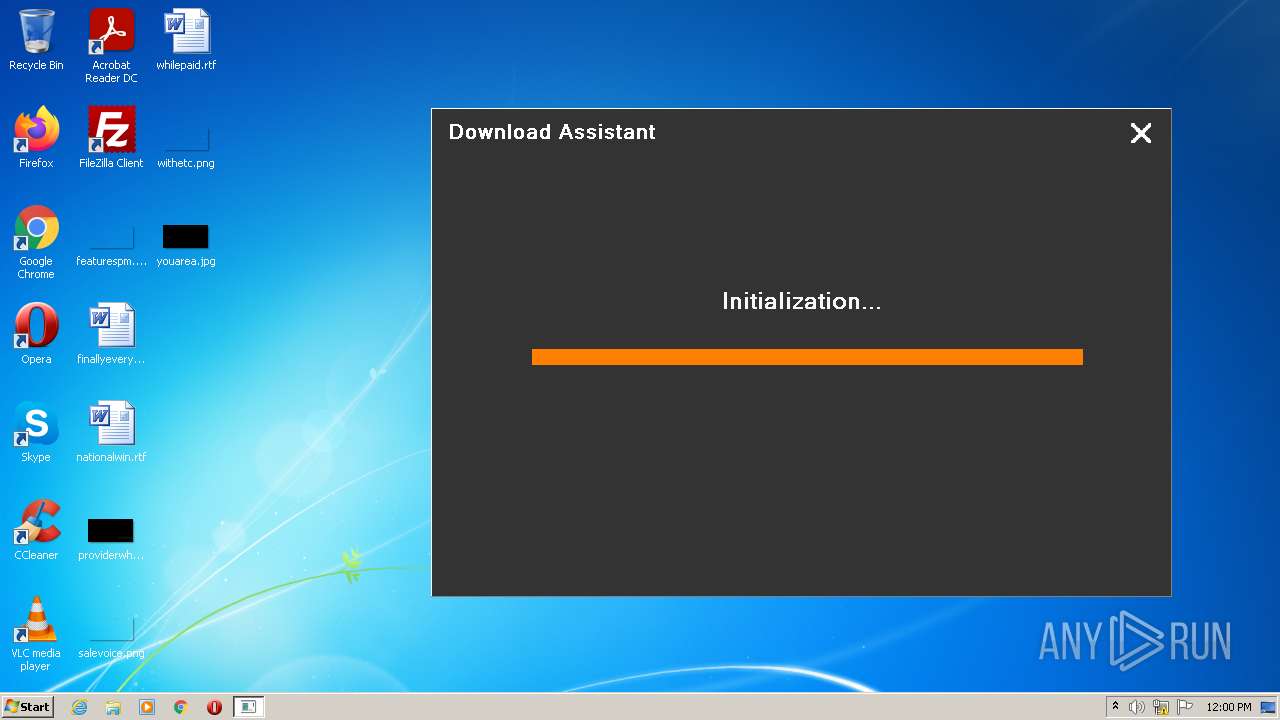
Task: Select salevoice.png file on desktop
Action: coord(111,637)
